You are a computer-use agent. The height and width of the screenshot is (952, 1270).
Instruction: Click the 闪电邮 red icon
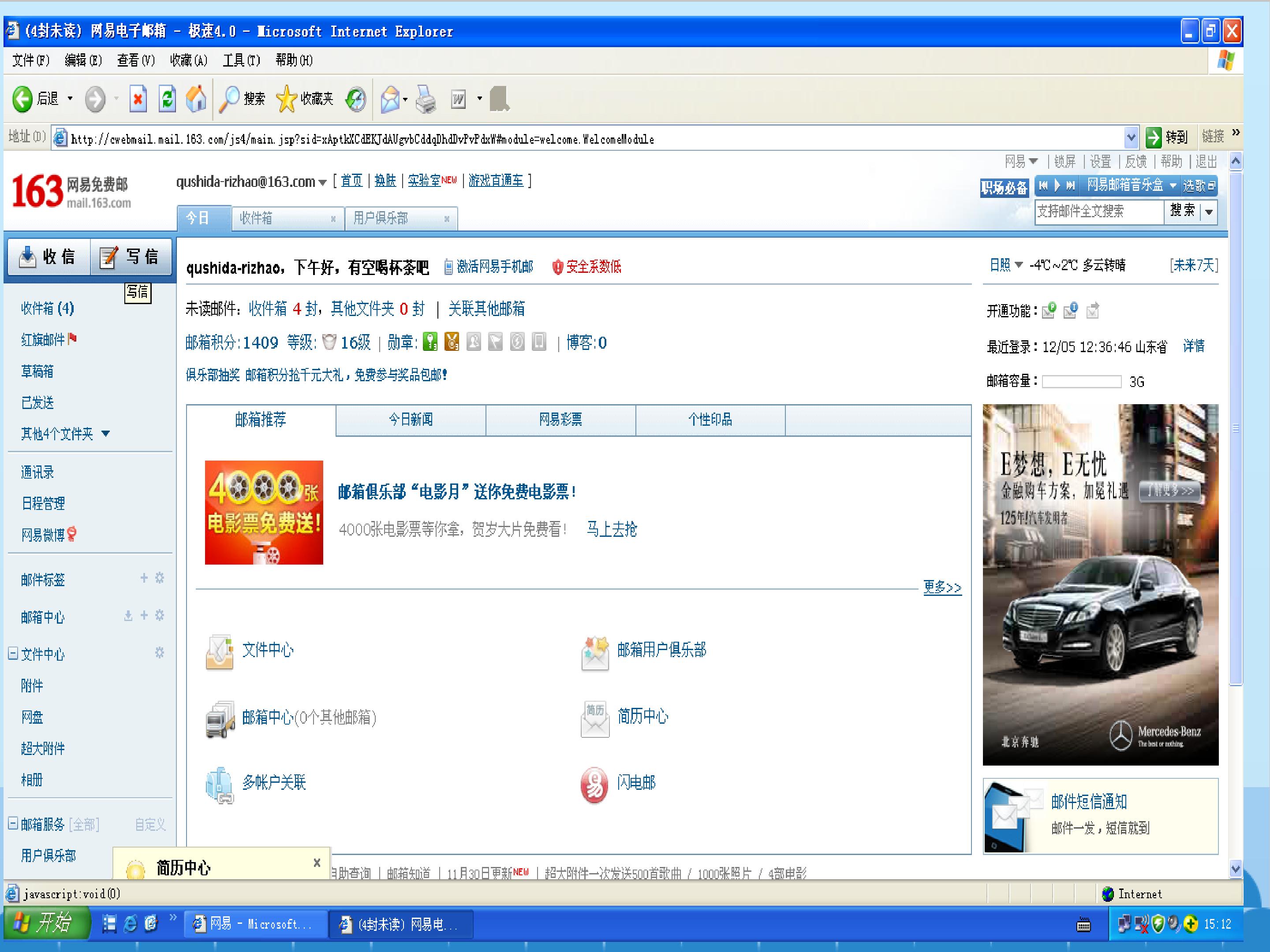(x=594, y=785)
